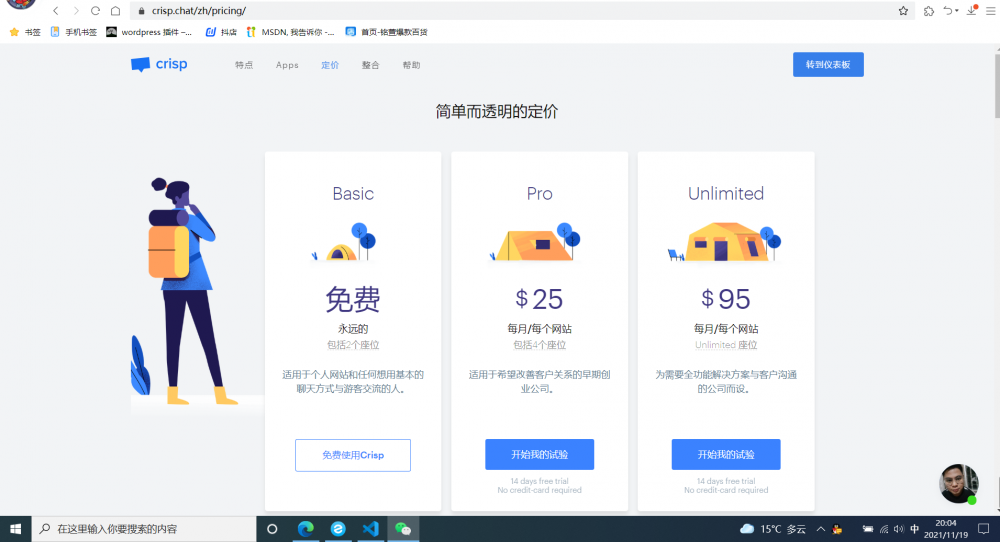Open the 抖店 bookmark
This screenshot has width=1000, height=542.
[221, 32]
